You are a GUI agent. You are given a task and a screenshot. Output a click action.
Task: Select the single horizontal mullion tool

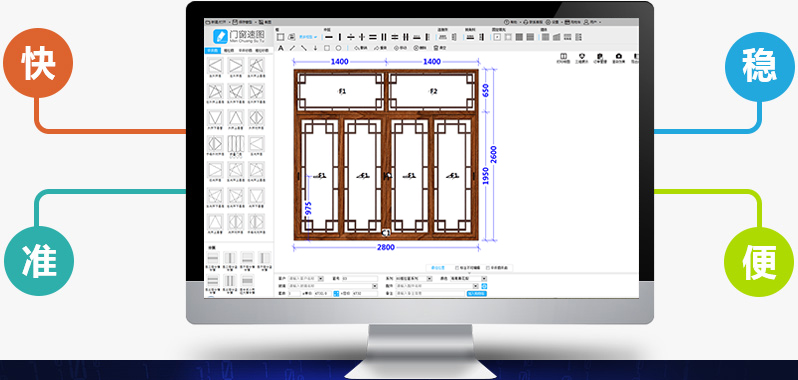(x=329, y=37)
